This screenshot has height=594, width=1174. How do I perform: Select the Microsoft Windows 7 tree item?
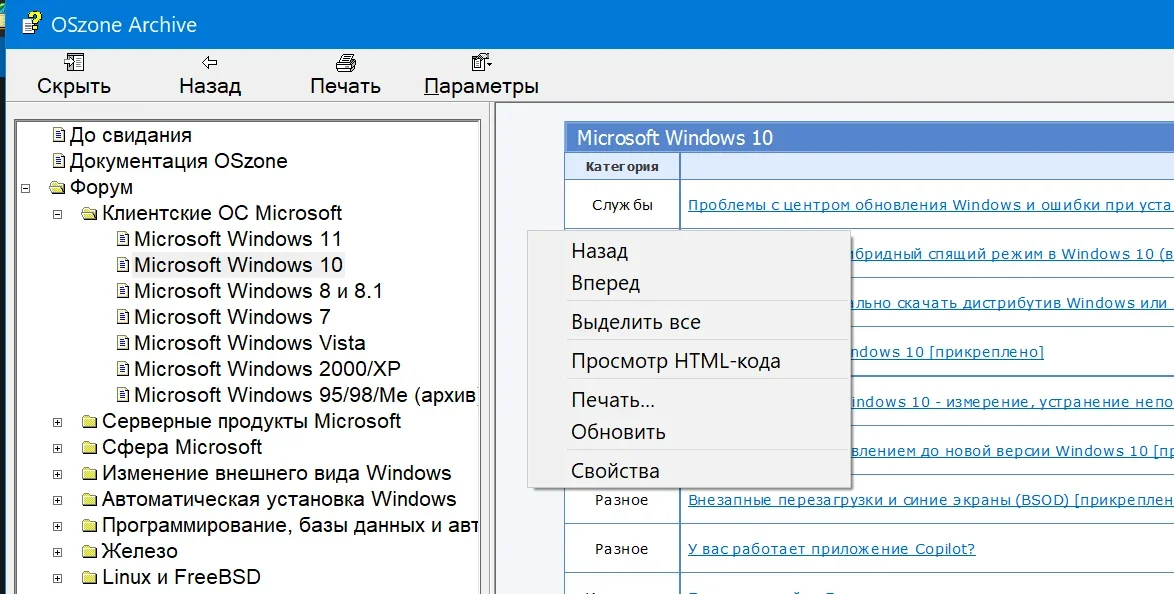click(236, 316)
